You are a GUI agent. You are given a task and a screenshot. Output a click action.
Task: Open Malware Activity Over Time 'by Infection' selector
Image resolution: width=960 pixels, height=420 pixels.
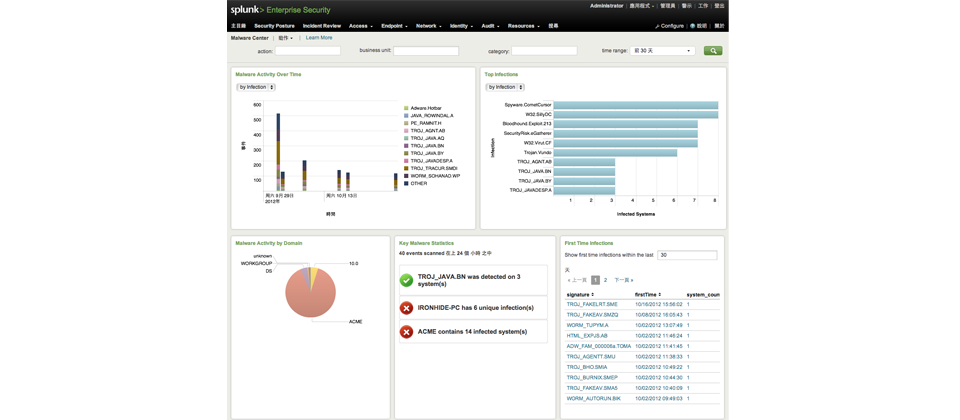[256, 88]
